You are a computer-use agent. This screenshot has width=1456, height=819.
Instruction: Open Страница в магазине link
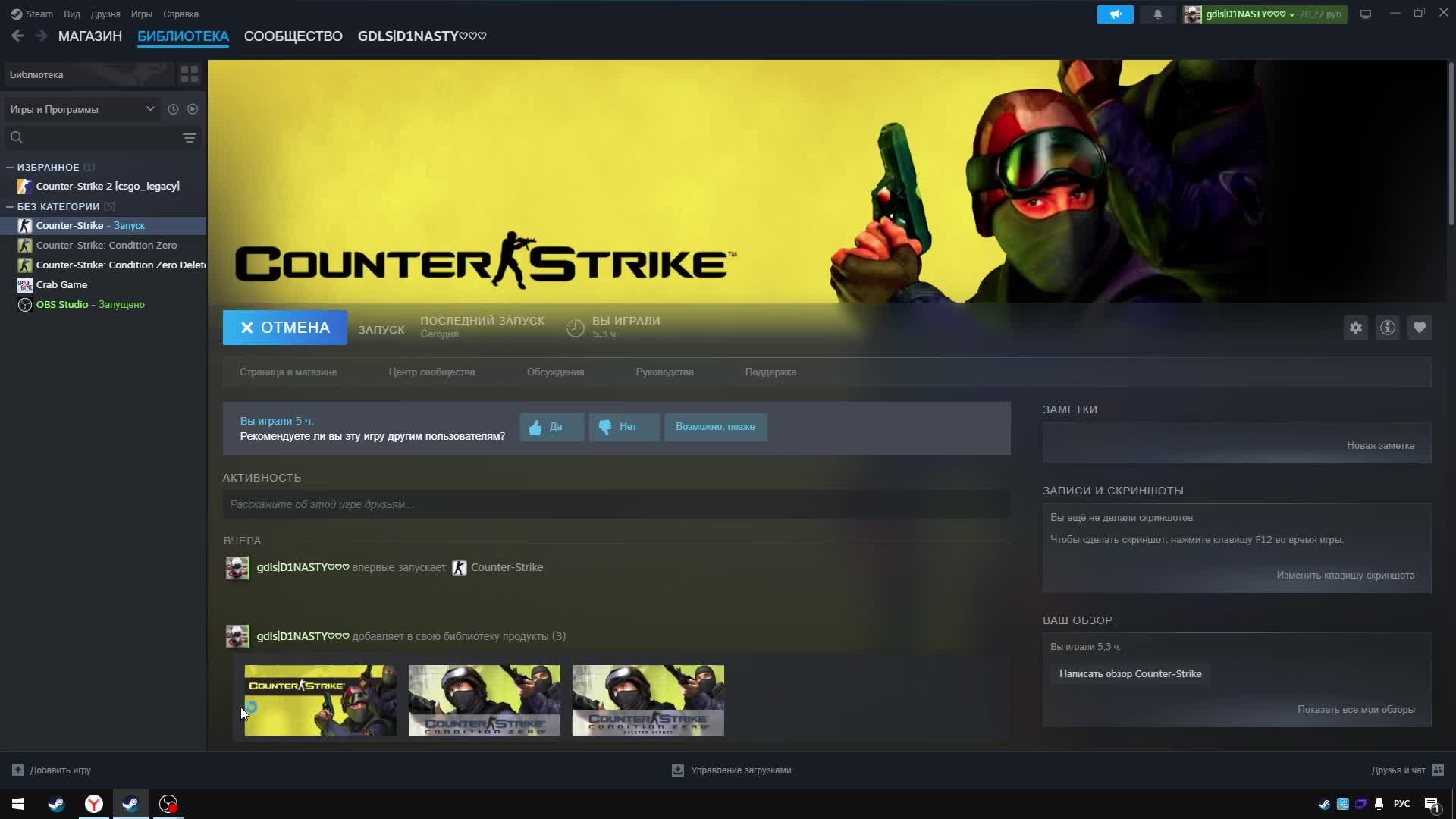click(288, 372)
